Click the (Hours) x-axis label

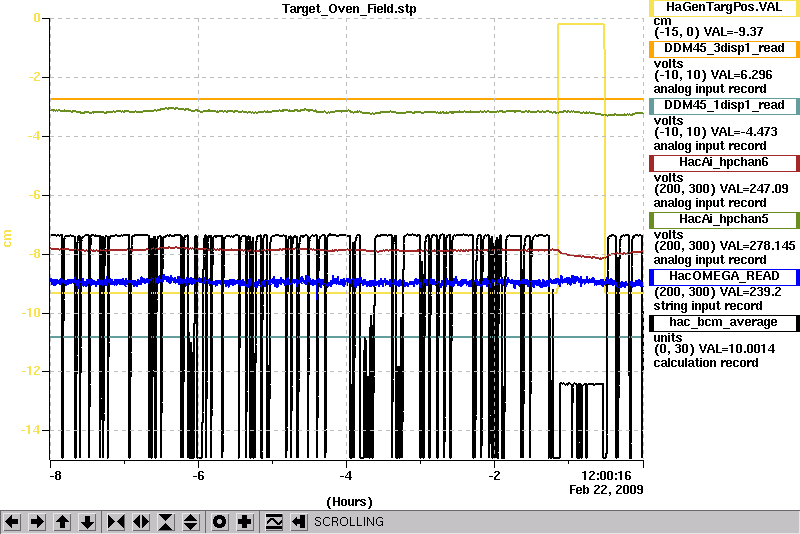pos(349,502)
